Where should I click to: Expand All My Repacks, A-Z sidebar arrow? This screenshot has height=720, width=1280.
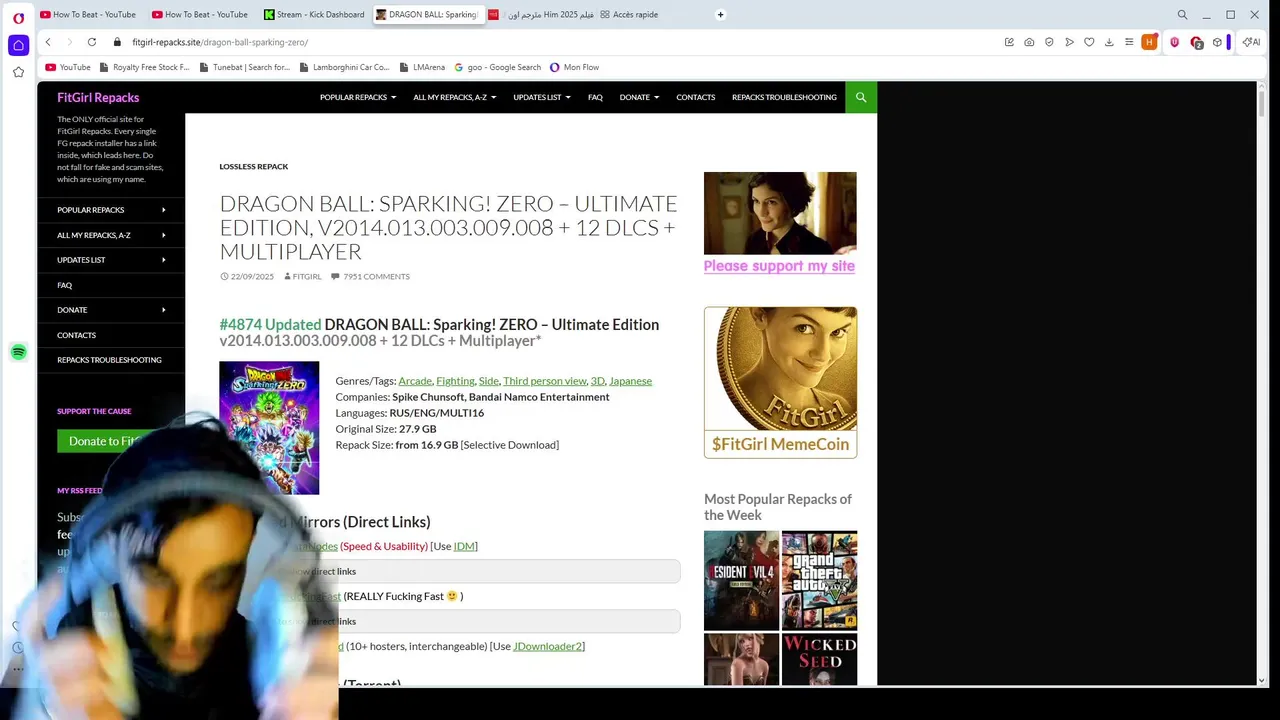pos(164,235)
